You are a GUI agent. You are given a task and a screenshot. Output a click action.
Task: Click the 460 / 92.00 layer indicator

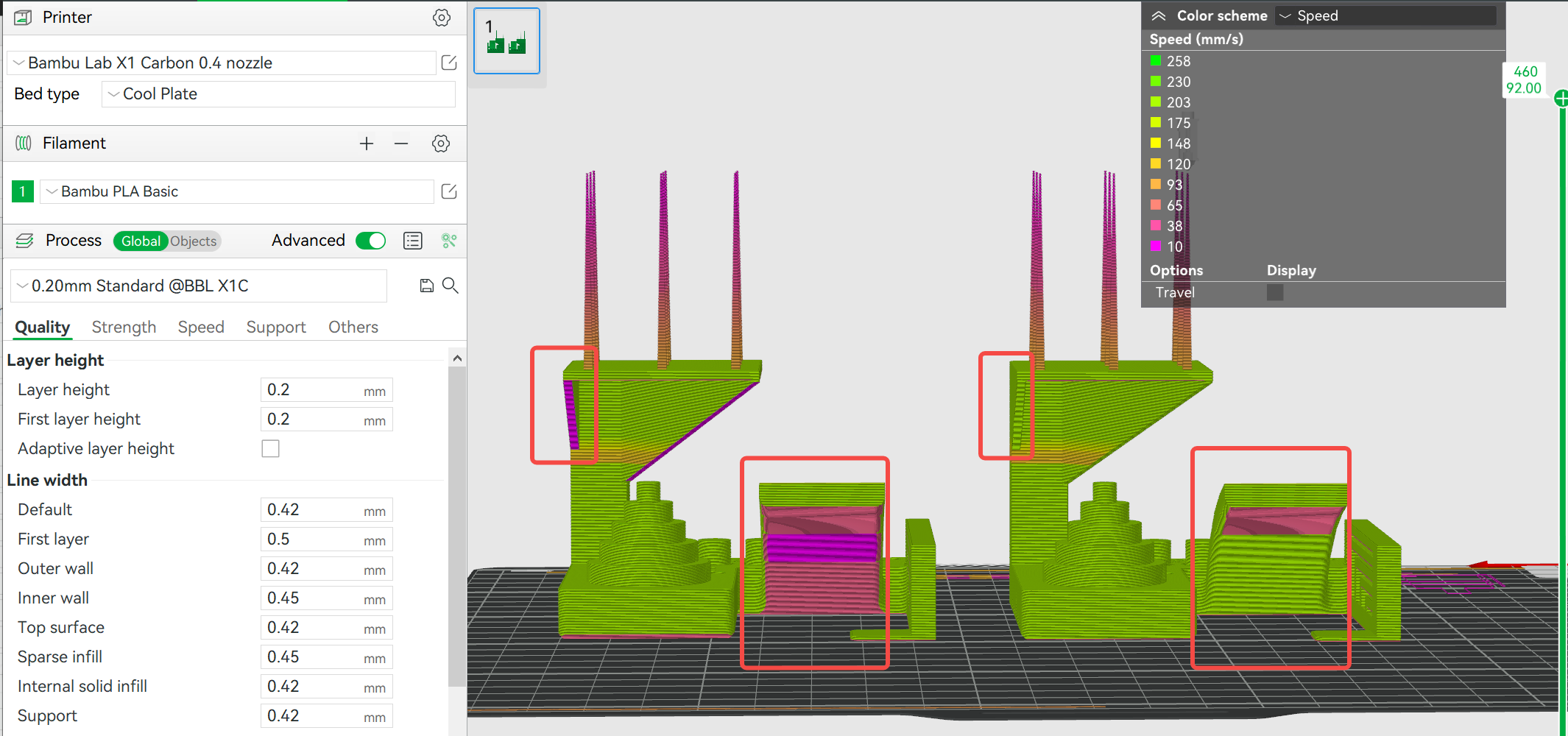pyautogui.click(x=1523, y=79)
